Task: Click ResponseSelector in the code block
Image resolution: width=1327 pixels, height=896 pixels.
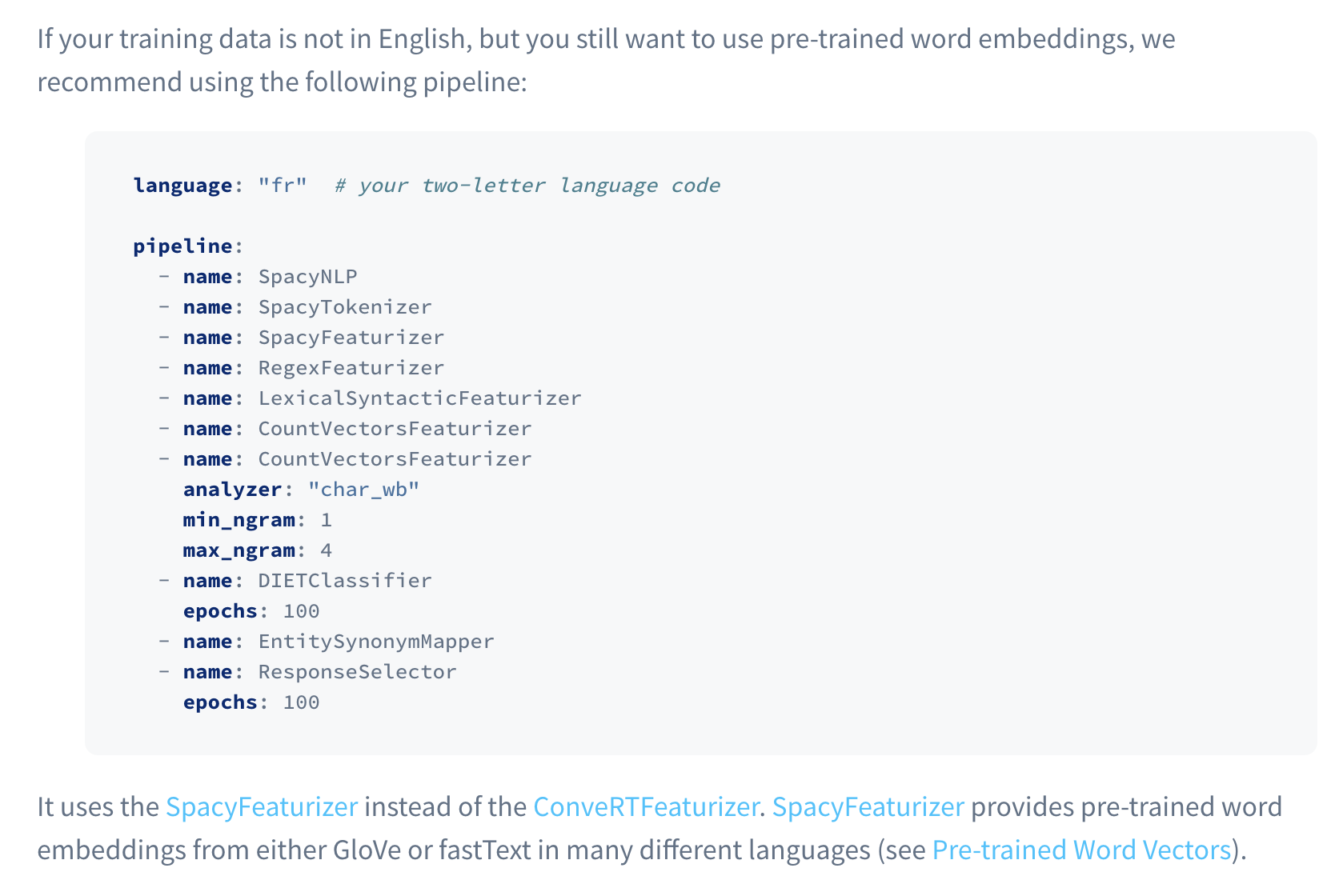Action: (357, 672)
